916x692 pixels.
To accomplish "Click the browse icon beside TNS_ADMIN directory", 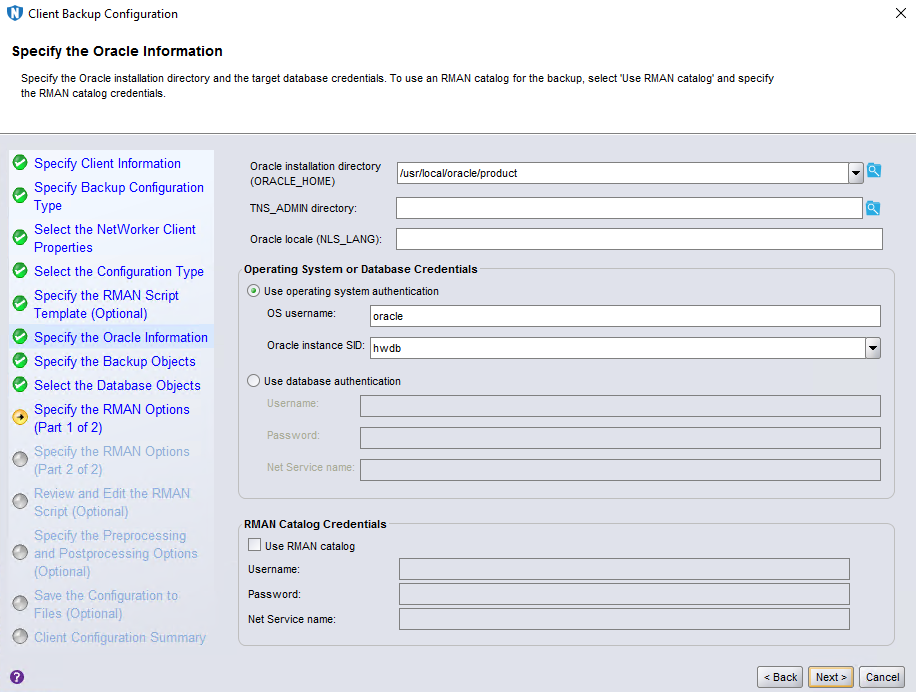I will [874, 208].
